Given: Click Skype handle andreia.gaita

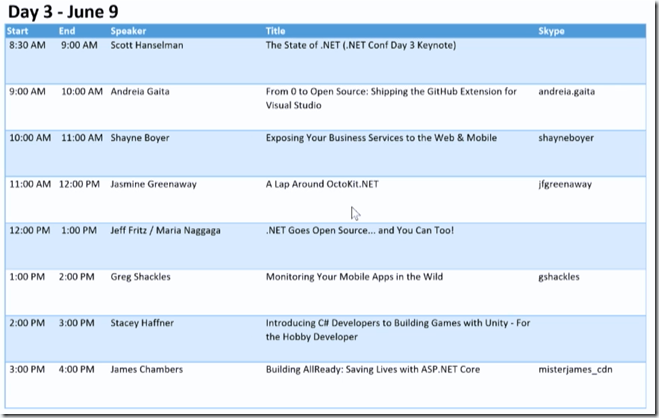Looking at the screenshot, I should tap(567, 92).
